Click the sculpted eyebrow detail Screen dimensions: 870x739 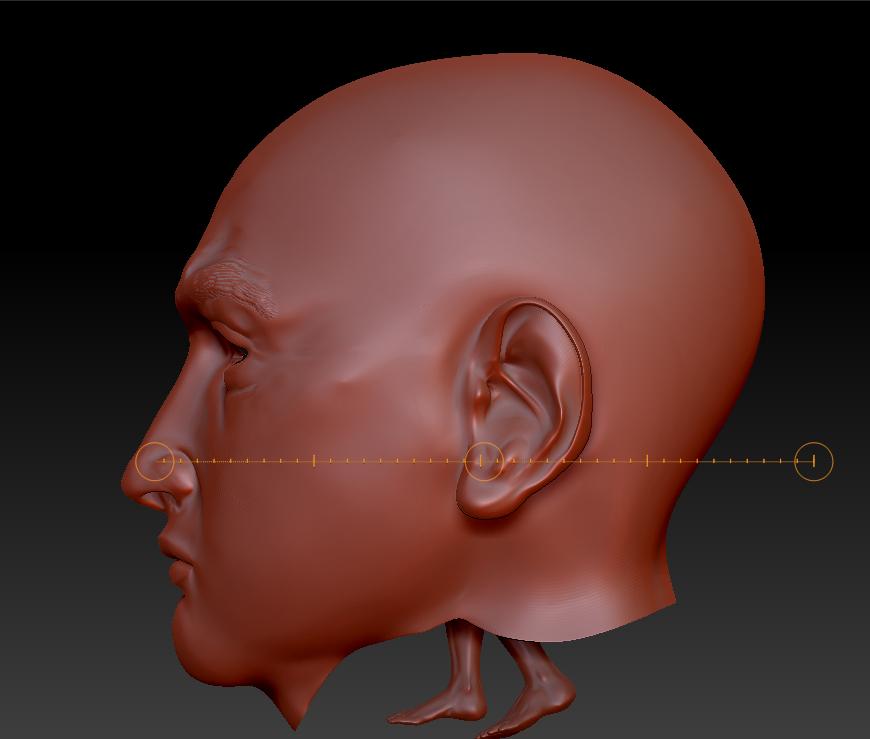(232, 285)
